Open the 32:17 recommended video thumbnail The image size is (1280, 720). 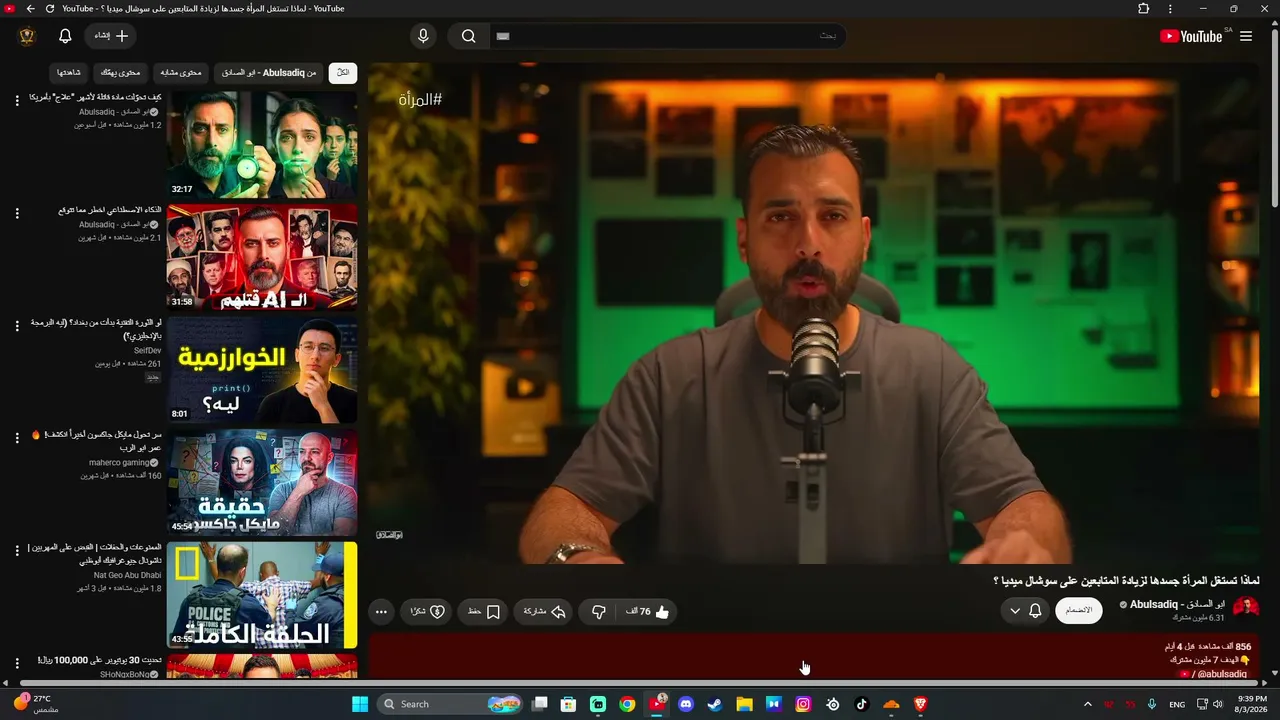(x=262, y=145)
